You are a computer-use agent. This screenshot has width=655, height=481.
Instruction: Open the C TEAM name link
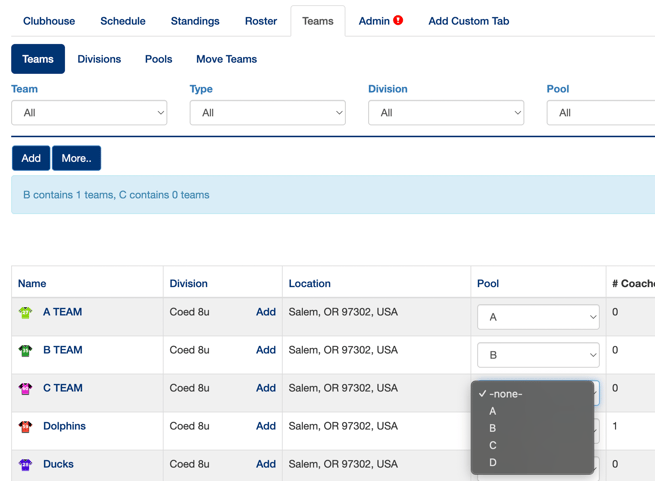pyautogui.click(x=63, y=388)
